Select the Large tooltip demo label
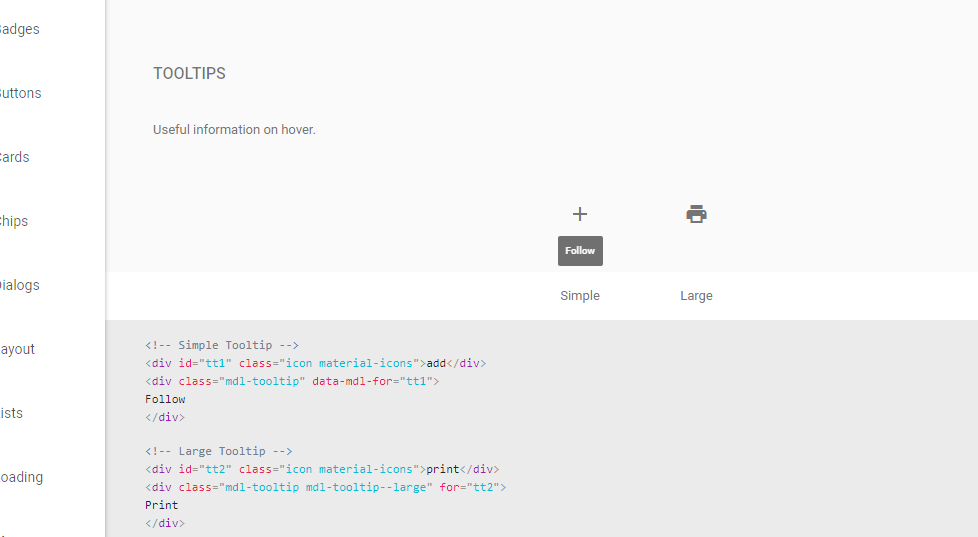Image resolution: width=978 pixels, height=537 pixels. click(x=696, y=296)
